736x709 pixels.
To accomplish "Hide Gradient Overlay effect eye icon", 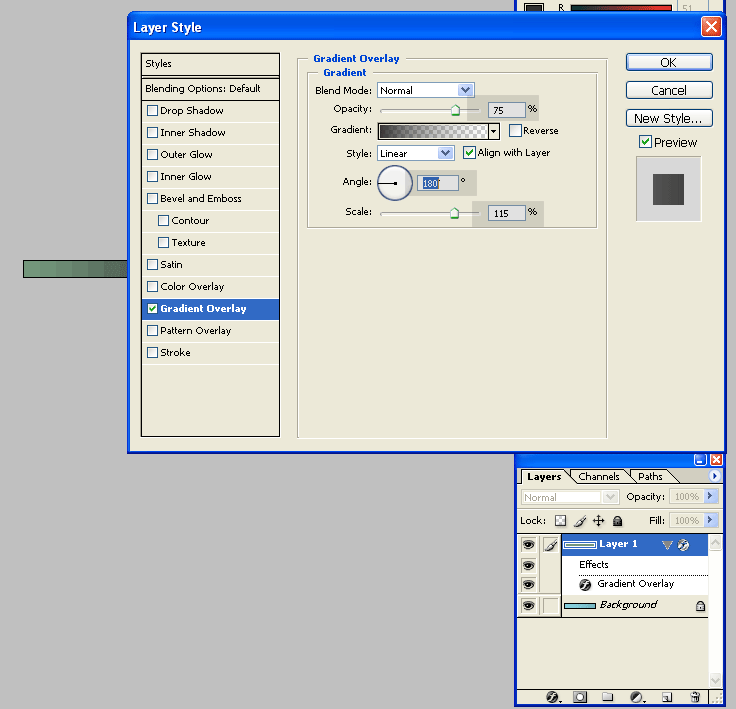I will (x=528, y=585).
